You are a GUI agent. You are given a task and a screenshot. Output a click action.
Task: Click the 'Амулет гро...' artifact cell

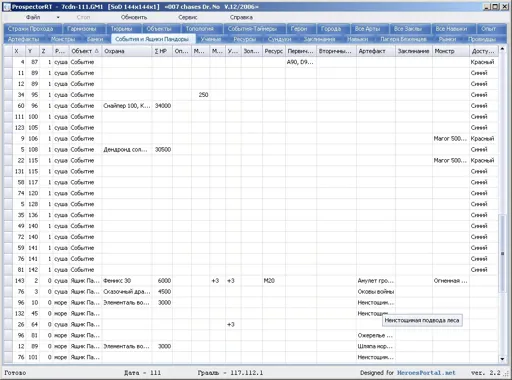pyautogui.click(x=376, y=281)
